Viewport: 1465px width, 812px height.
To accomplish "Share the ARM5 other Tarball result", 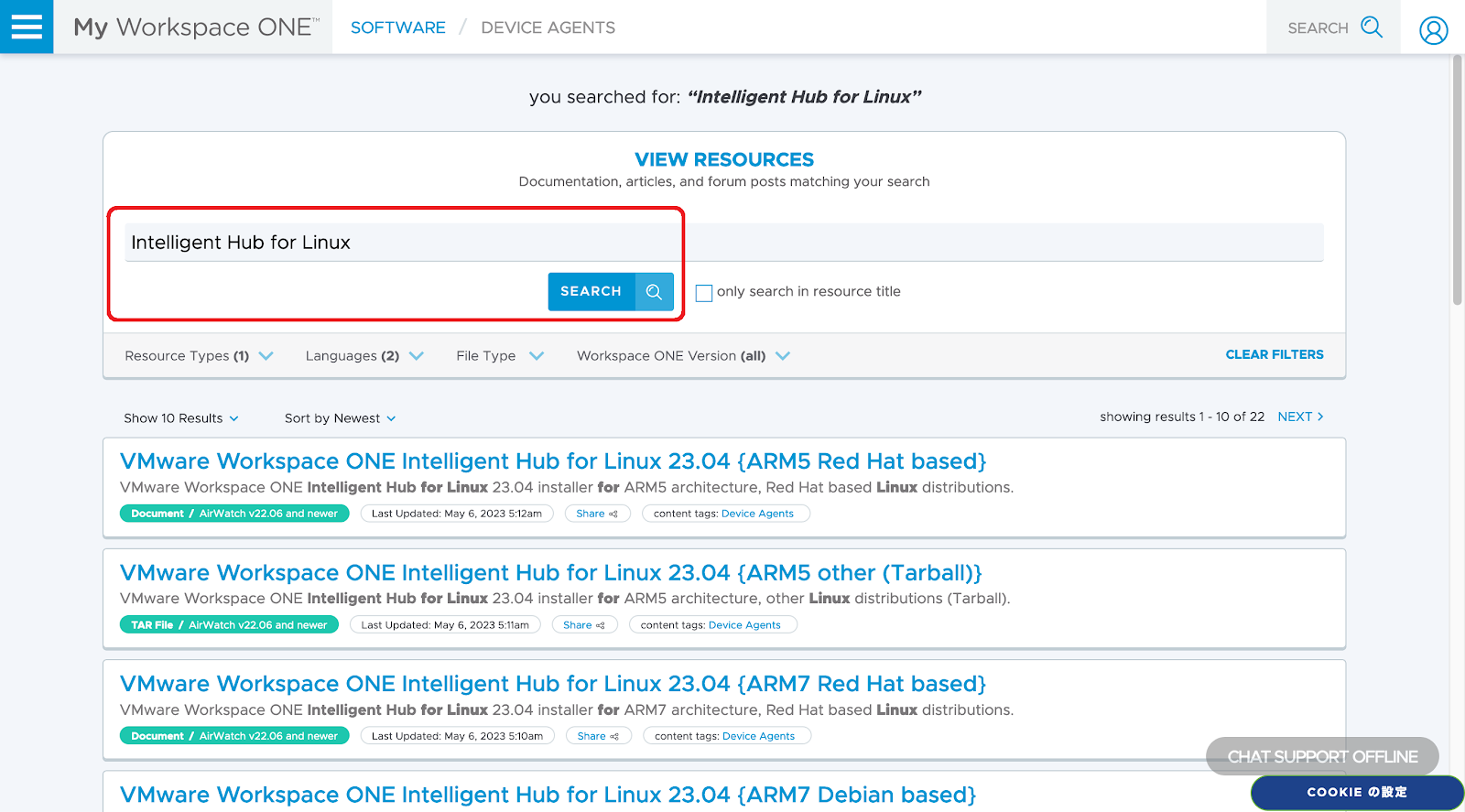I will [x=584, y=625].
